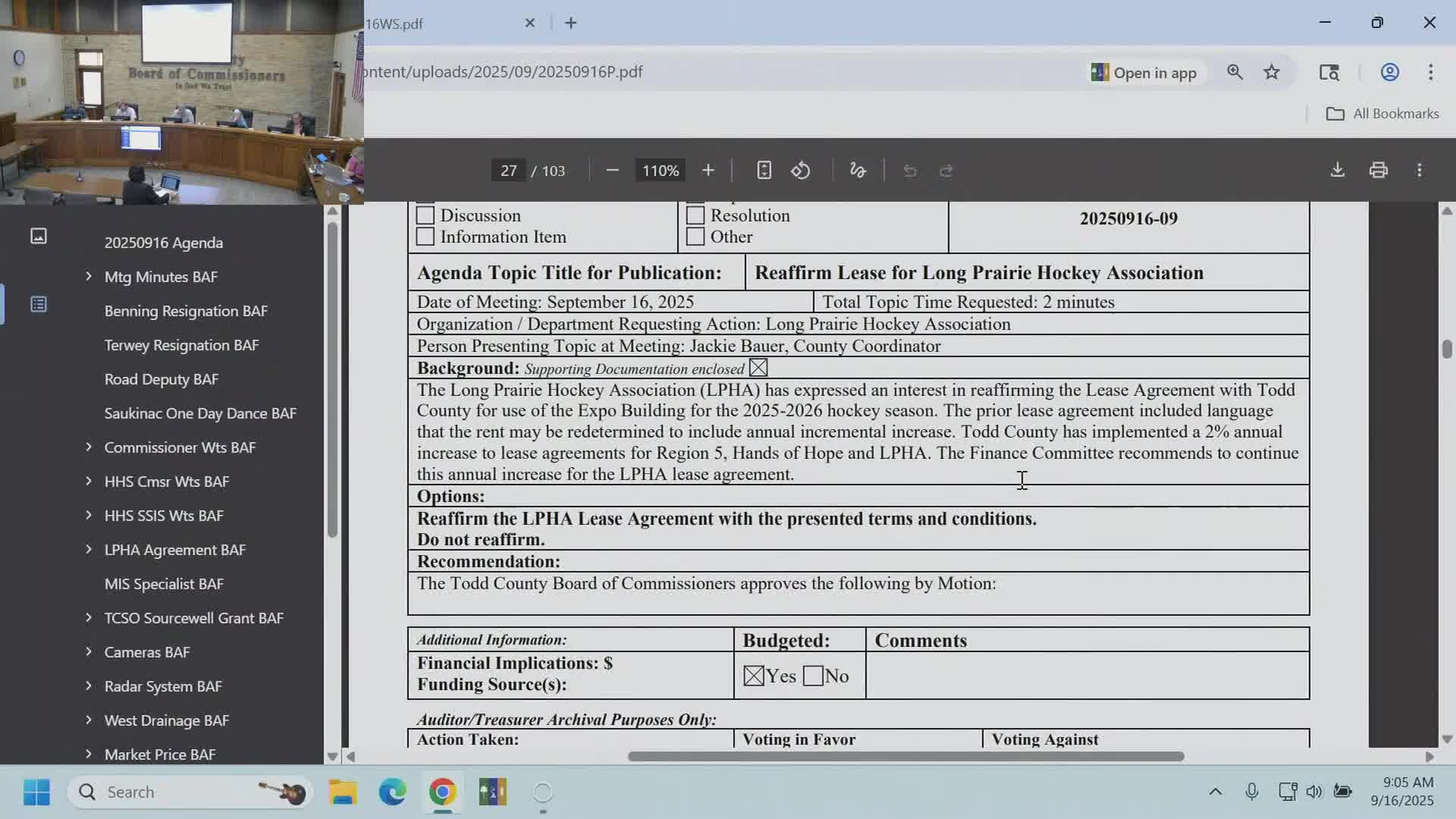Check the Discussion checkbox on the form
This screenshot has height=819, width=1456.
(x=425, y=215)
